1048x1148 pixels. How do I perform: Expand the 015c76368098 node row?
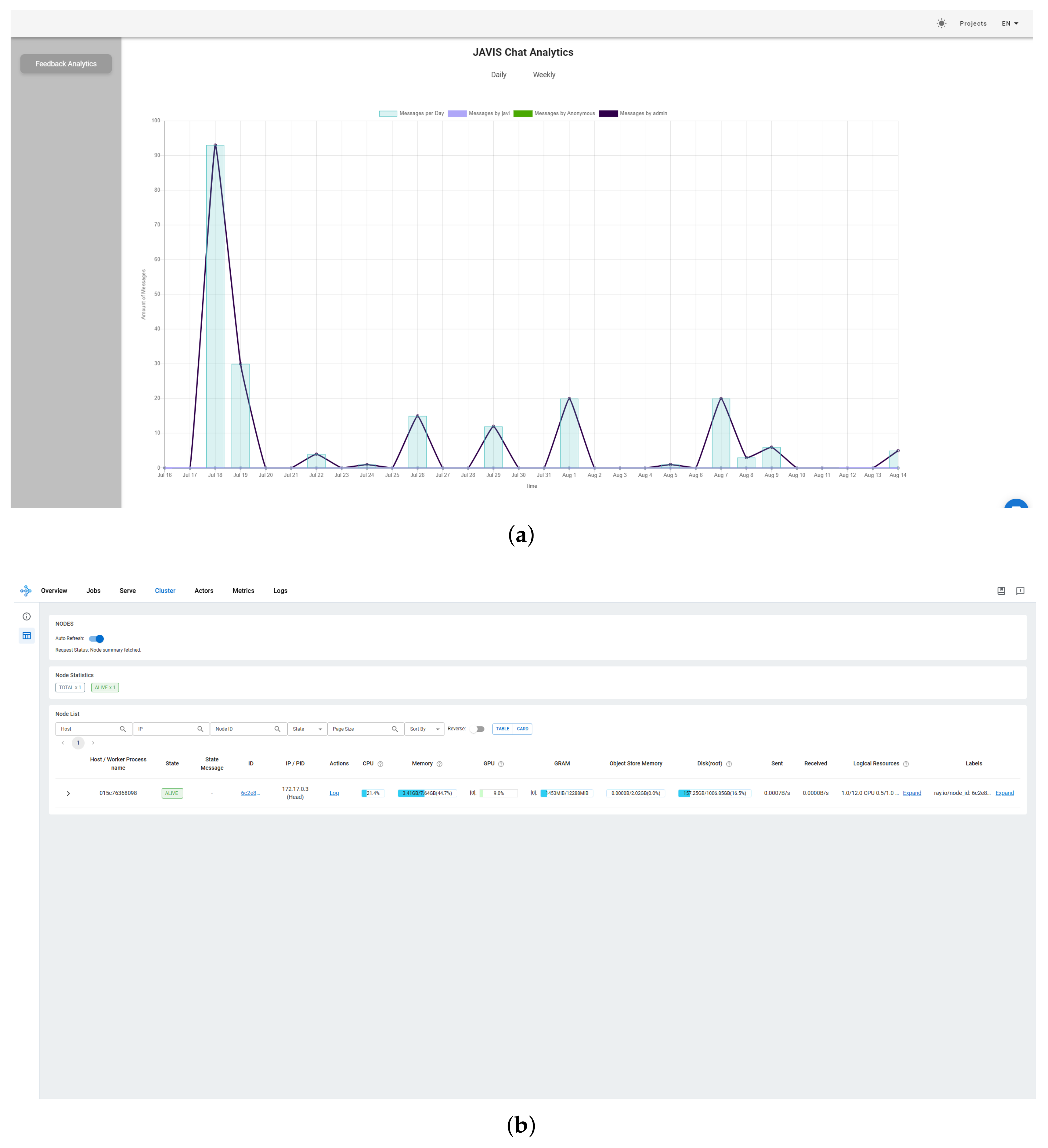tap(68, 793)
